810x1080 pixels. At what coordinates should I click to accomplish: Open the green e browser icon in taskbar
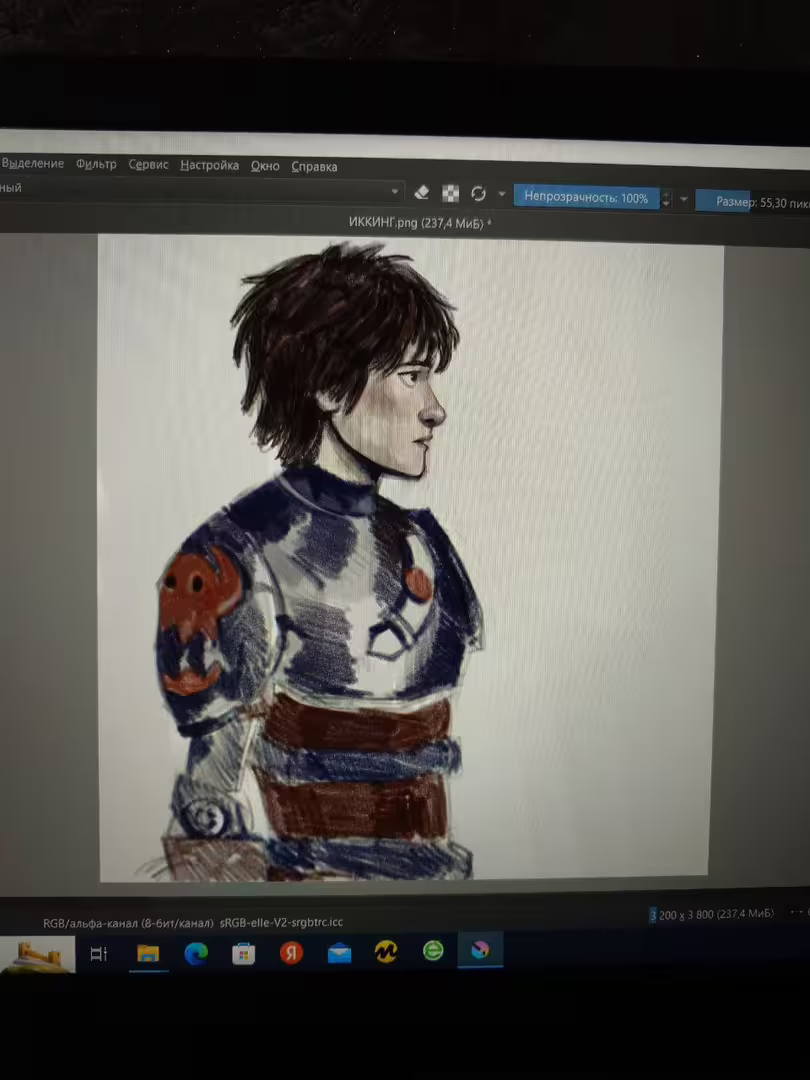pos(433,951)
